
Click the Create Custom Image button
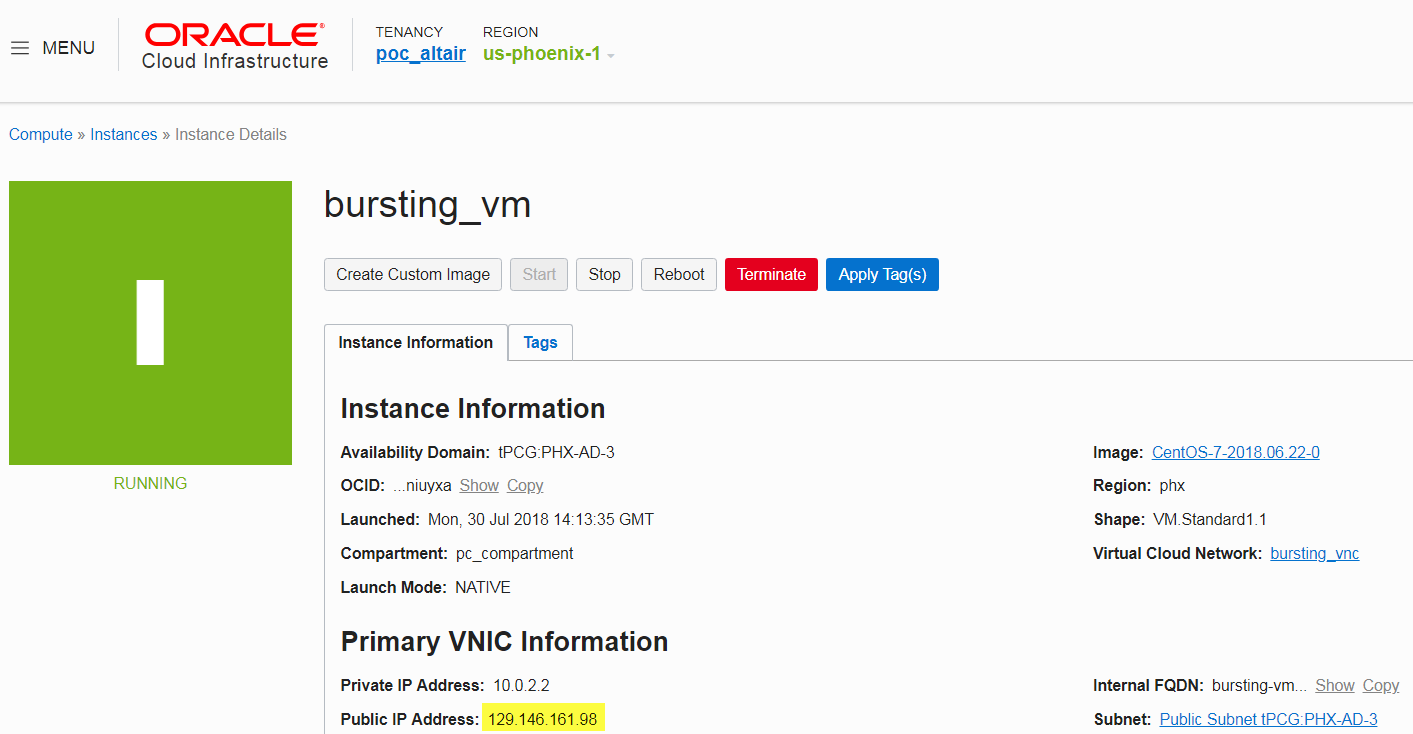coord(413,274)
